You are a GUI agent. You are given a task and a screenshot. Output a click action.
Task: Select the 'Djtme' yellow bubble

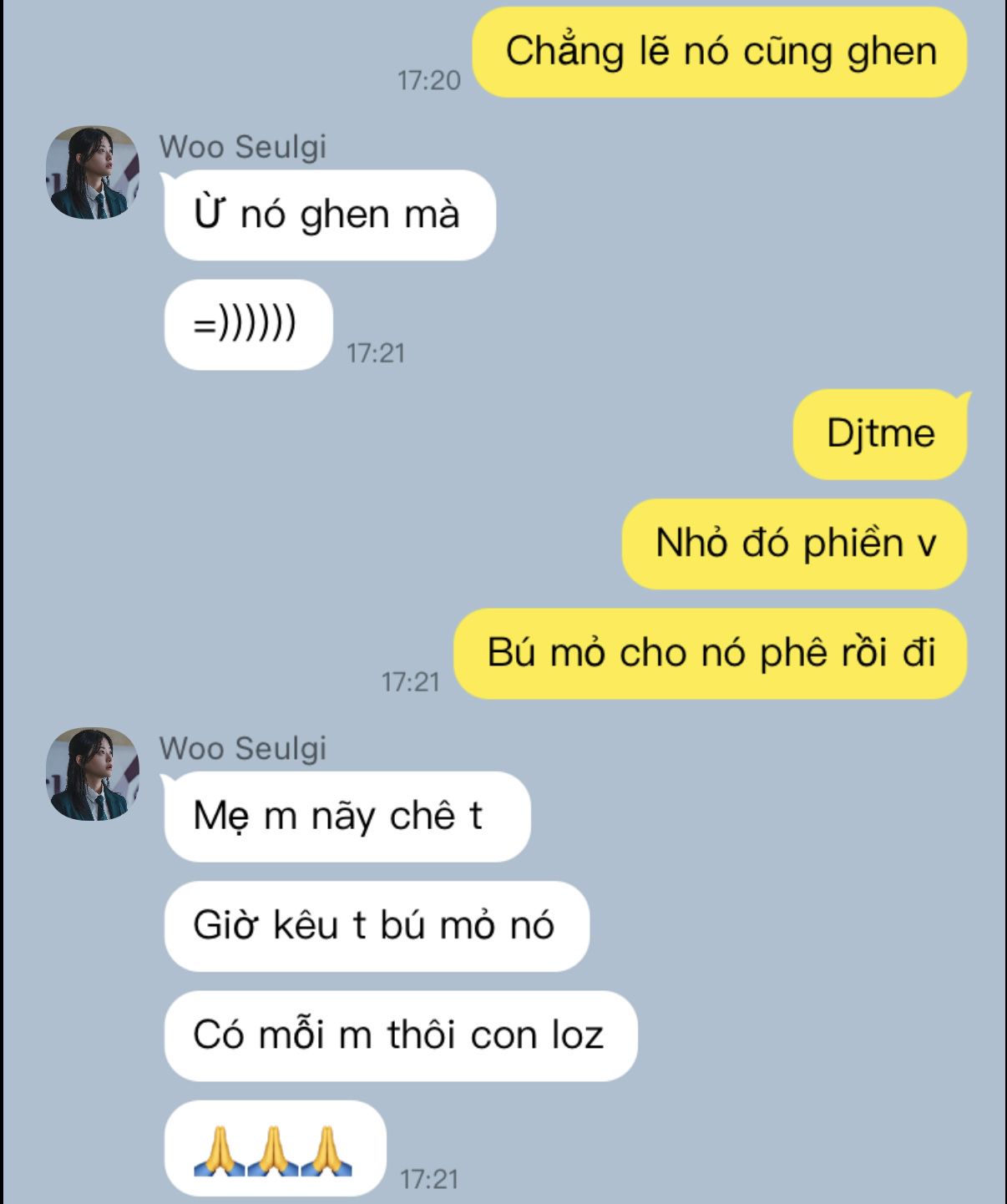881,433
